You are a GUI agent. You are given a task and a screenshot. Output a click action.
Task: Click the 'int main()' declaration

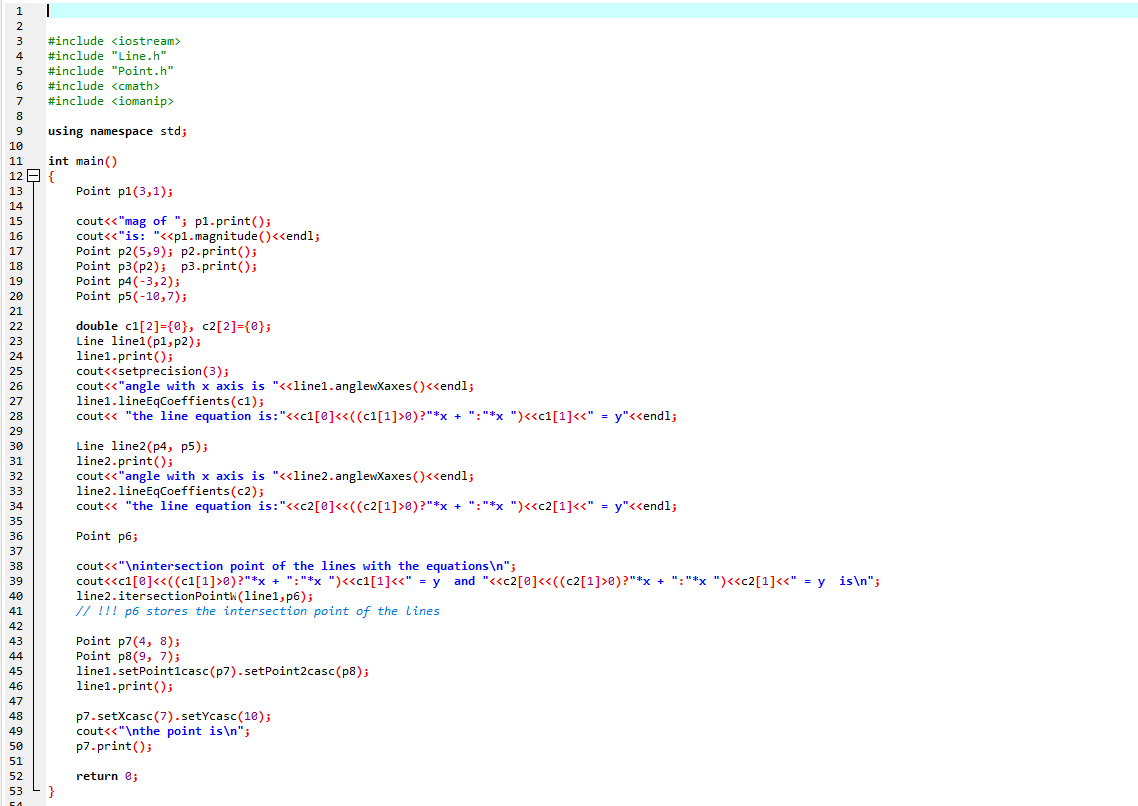[82, 161]
